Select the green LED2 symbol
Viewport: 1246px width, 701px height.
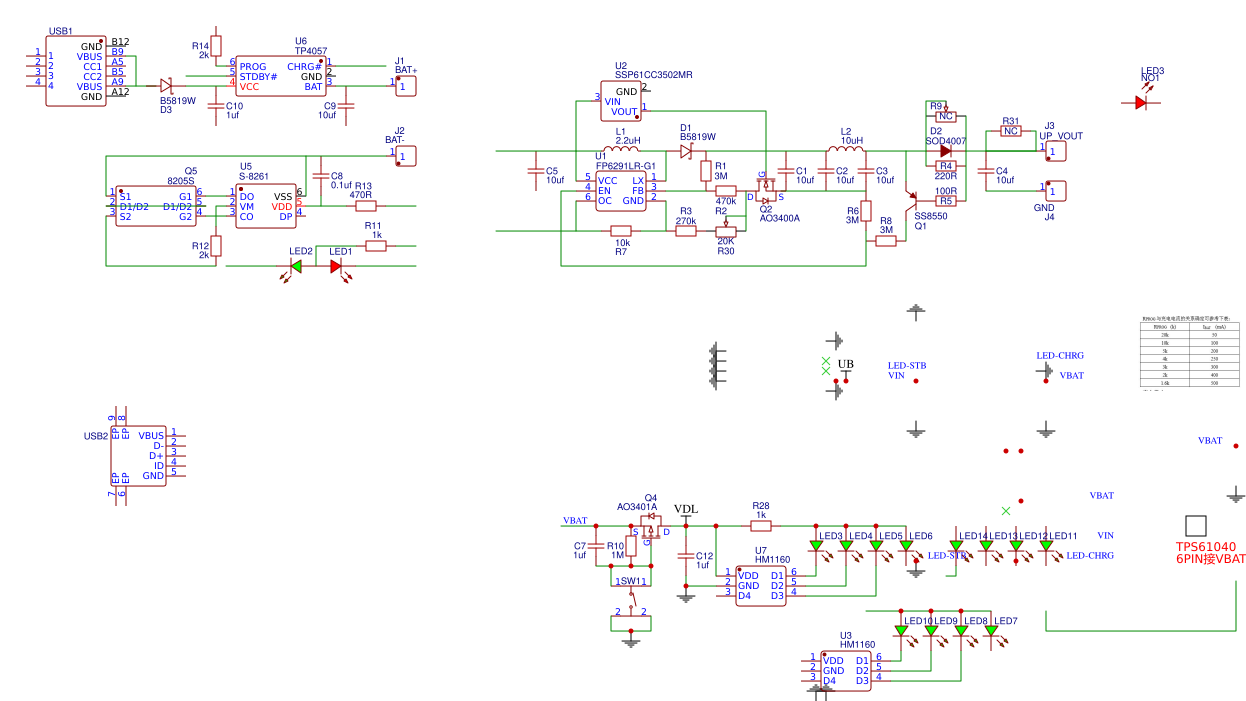(x=296, y=266)
